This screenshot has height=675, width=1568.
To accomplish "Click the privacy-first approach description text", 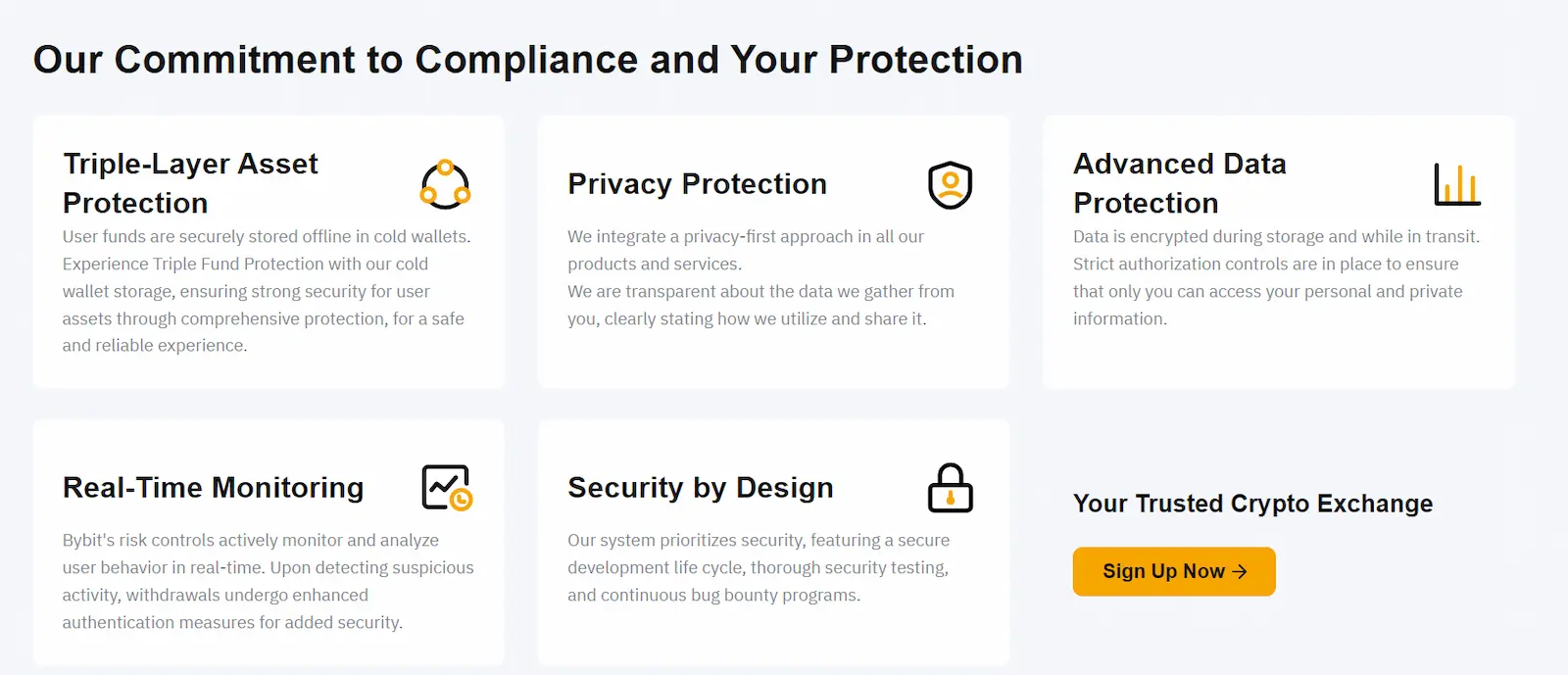I will point(745,250).
